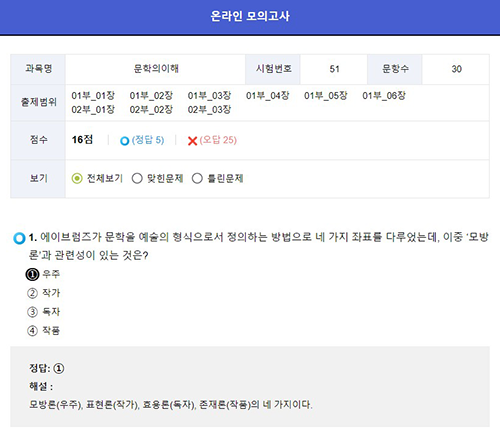500x447 pixels.
Task: Click the 02부_03장 chapter label
Action: coord(209,109)
